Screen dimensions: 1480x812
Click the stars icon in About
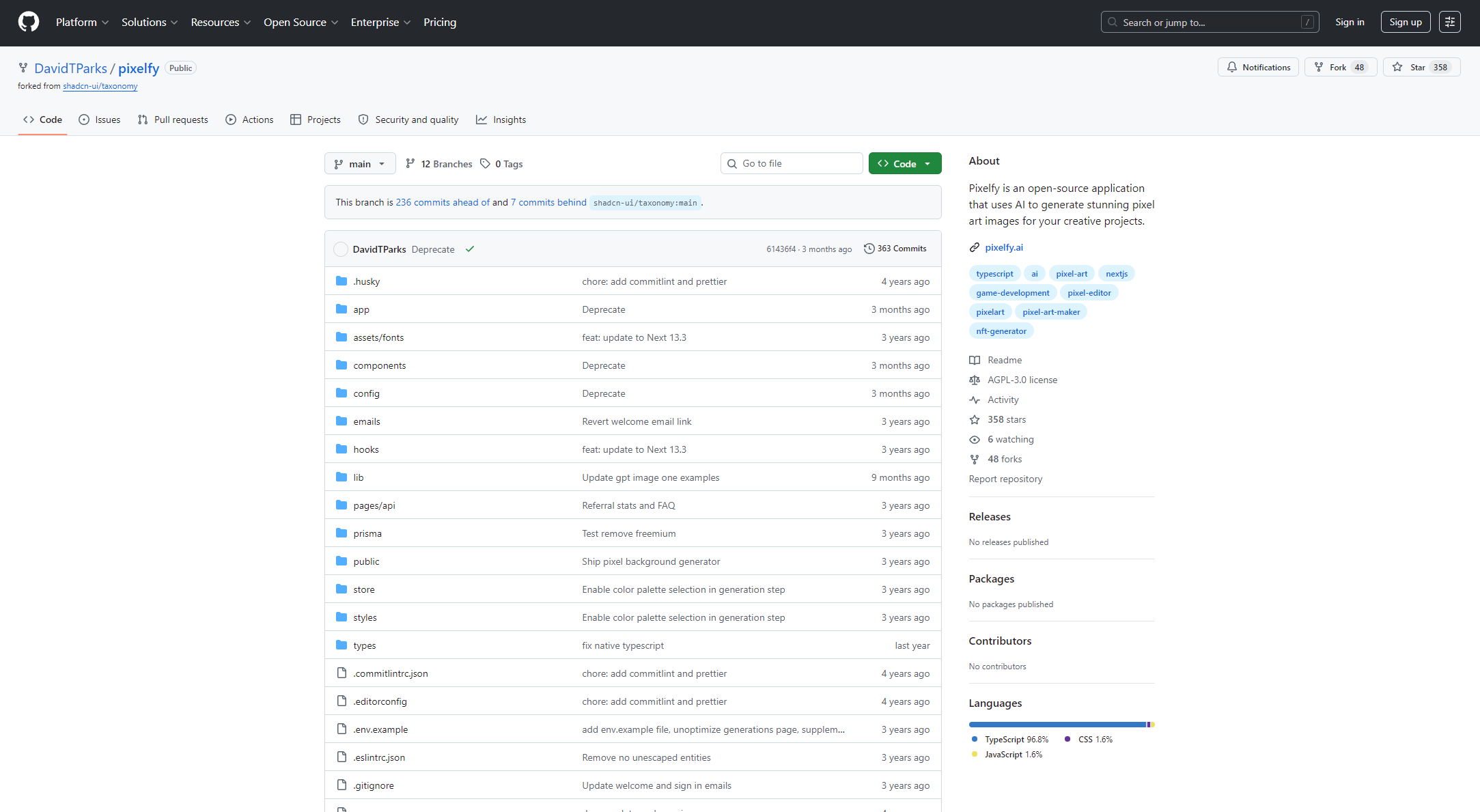tap(975, 419)
